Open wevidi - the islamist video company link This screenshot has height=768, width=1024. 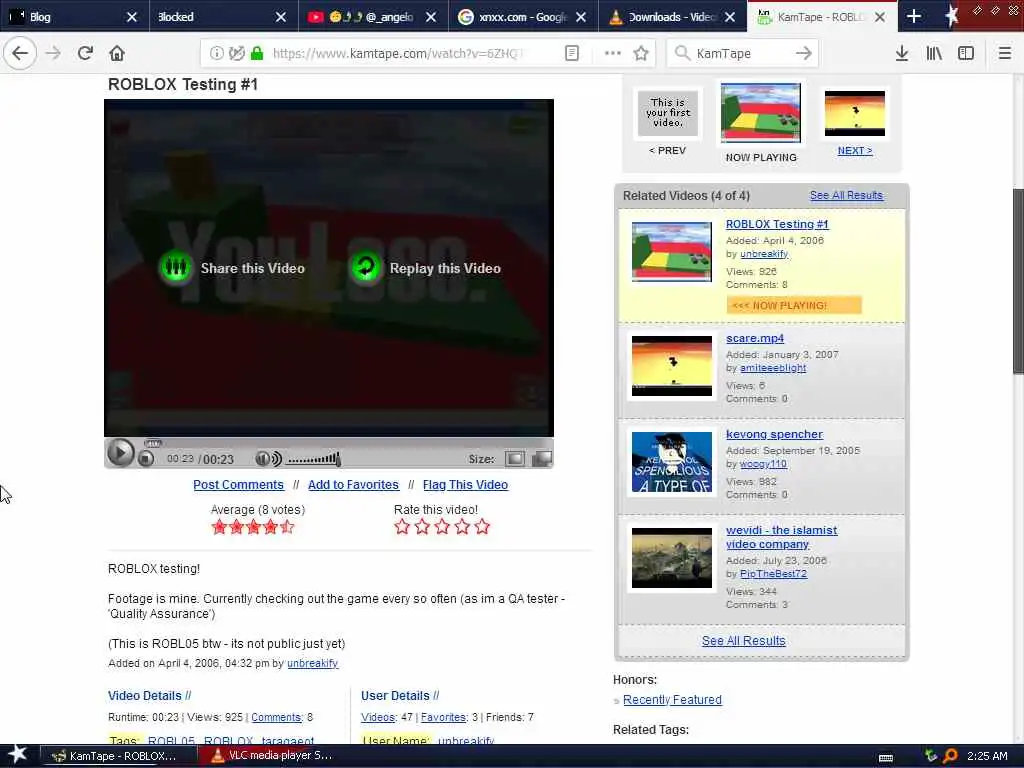781,537
